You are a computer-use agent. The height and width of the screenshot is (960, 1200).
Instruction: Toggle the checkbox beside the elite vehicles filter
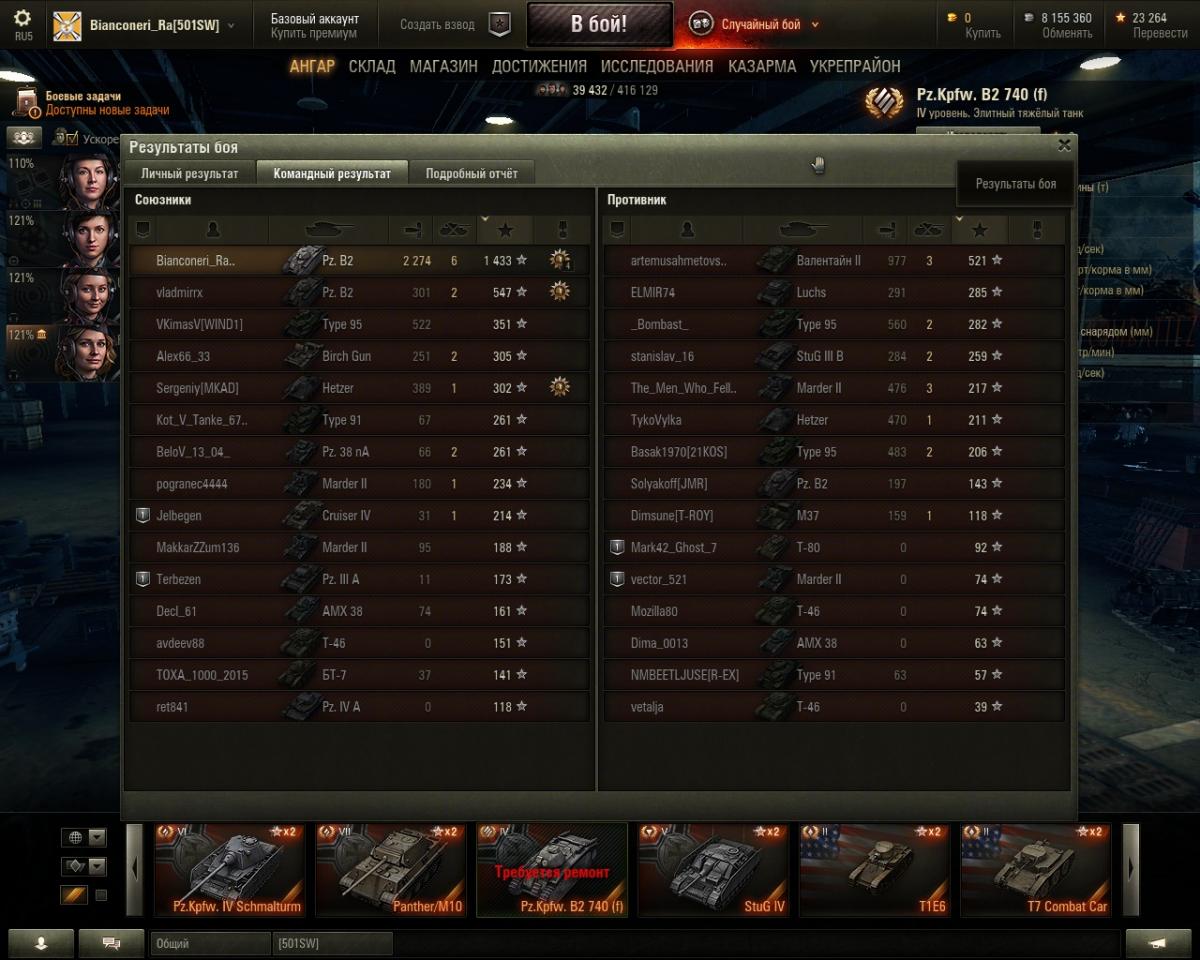coord(100,895)
